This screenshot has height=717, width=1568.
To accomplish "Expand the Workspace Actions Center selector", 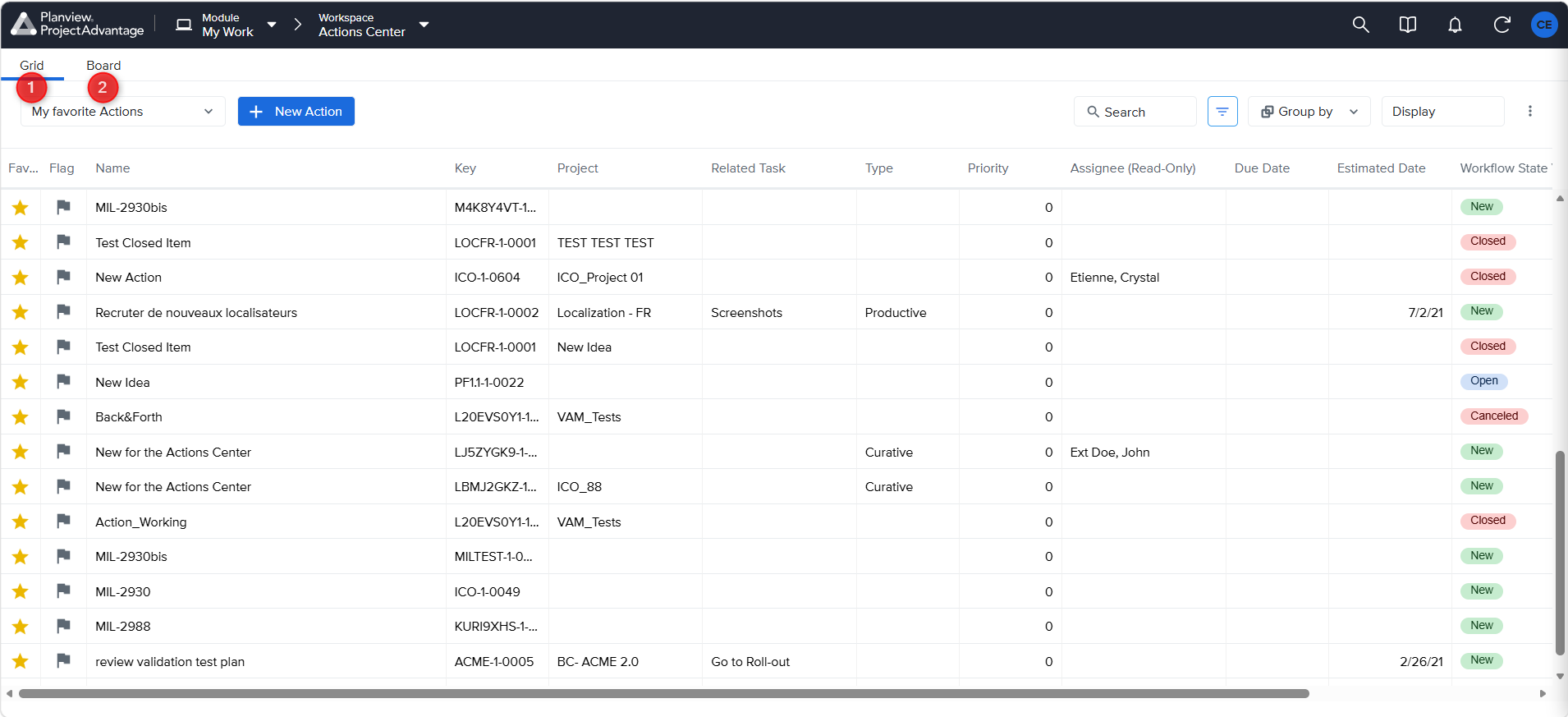I will coord(374,25).
